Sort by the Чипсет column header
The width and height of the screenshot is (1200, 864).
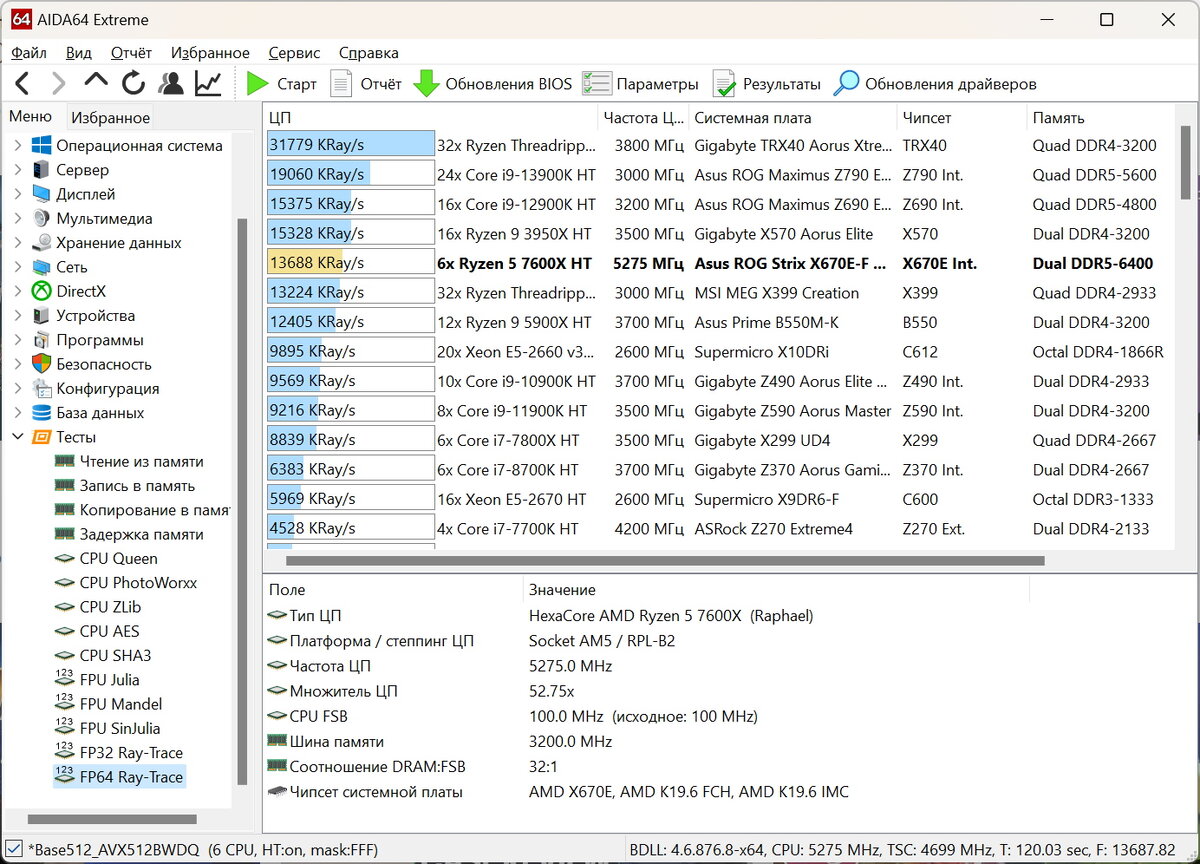click(x=961, y=118)
